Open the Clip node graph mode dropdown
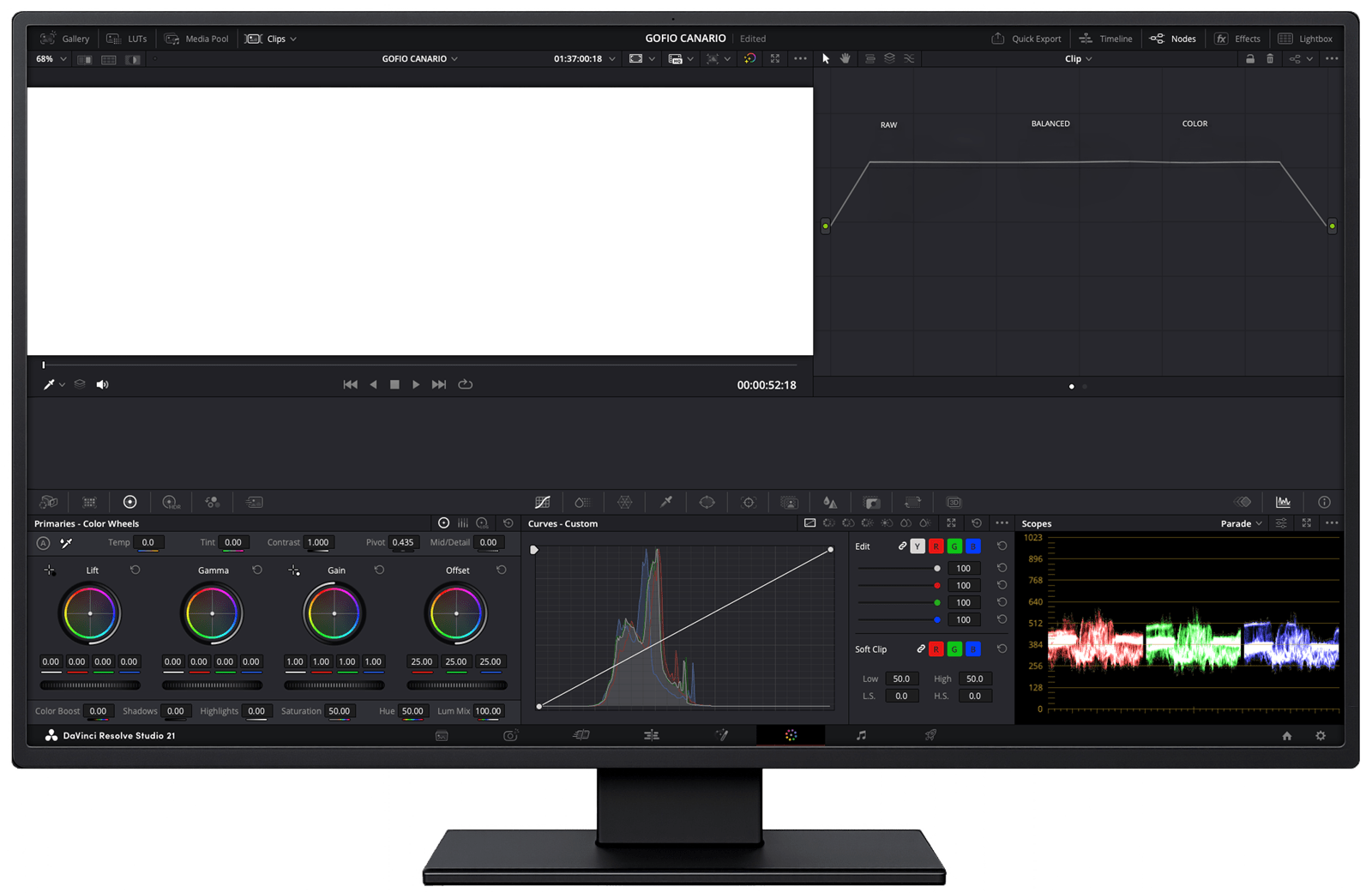 [x=1078, y=59]
